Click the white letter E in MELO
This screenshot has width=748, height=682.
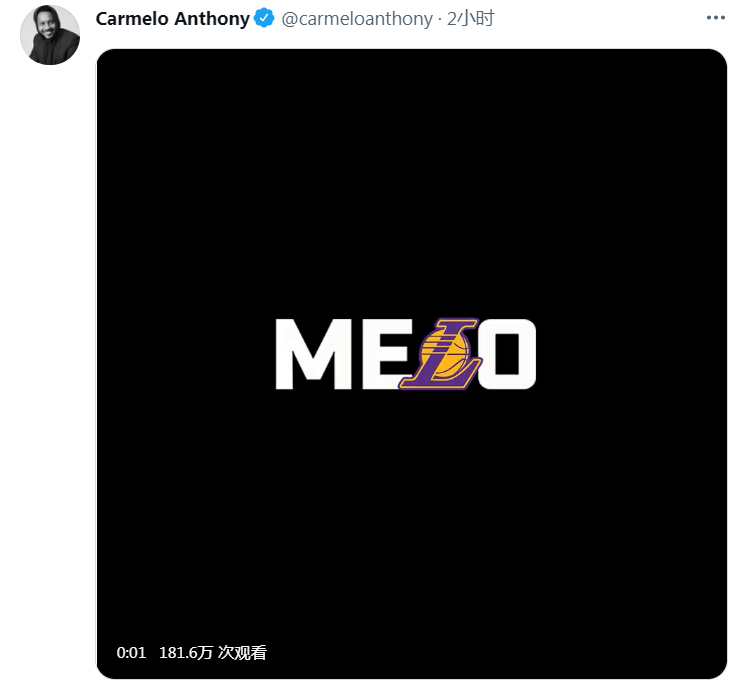[x=385, y=354]
